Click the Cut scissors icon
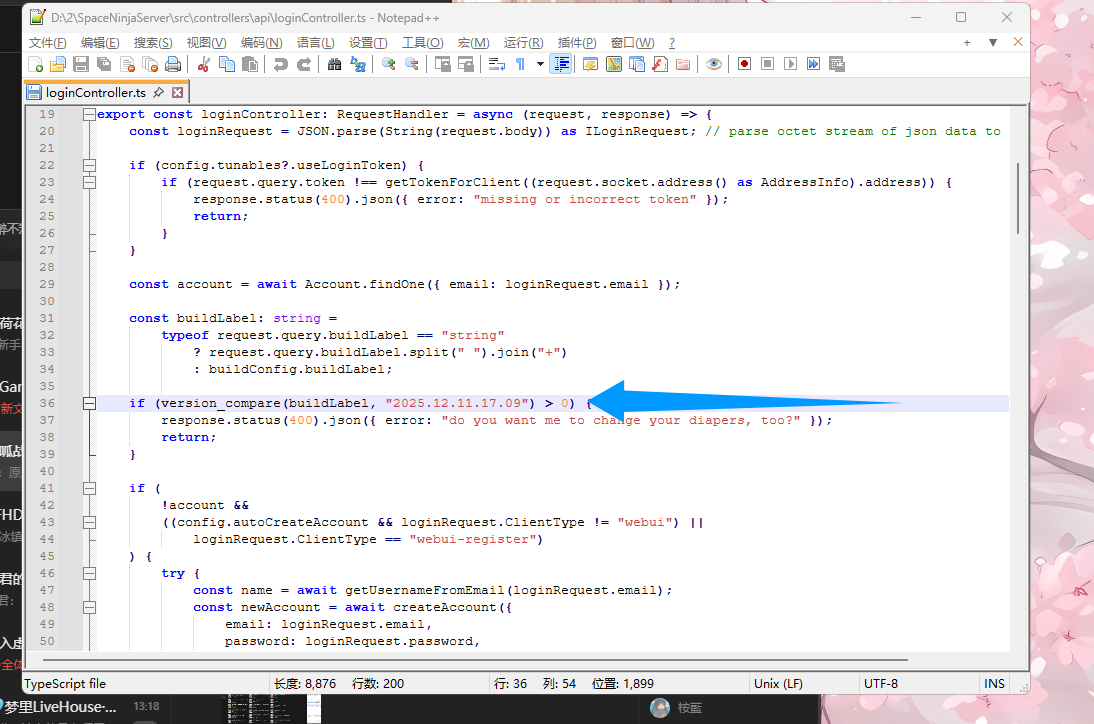 point(204,64)
